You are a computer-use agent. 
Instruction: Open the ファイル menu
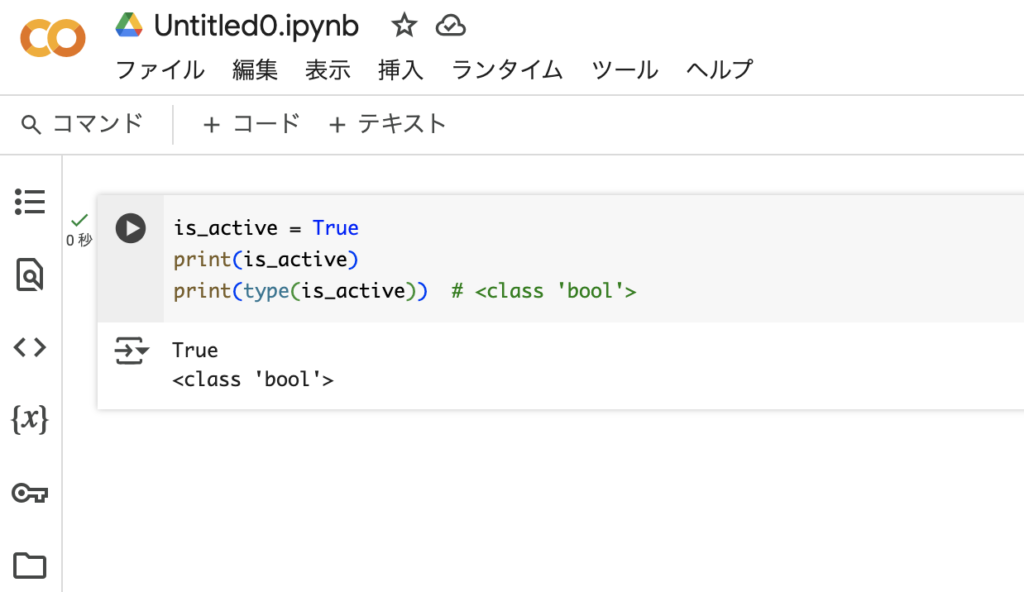(160, 69)
